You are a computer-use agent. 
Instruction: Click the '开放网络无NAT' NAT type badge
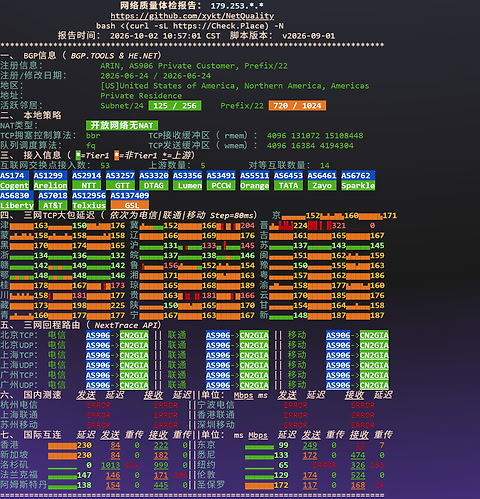[x=122, y=125]
